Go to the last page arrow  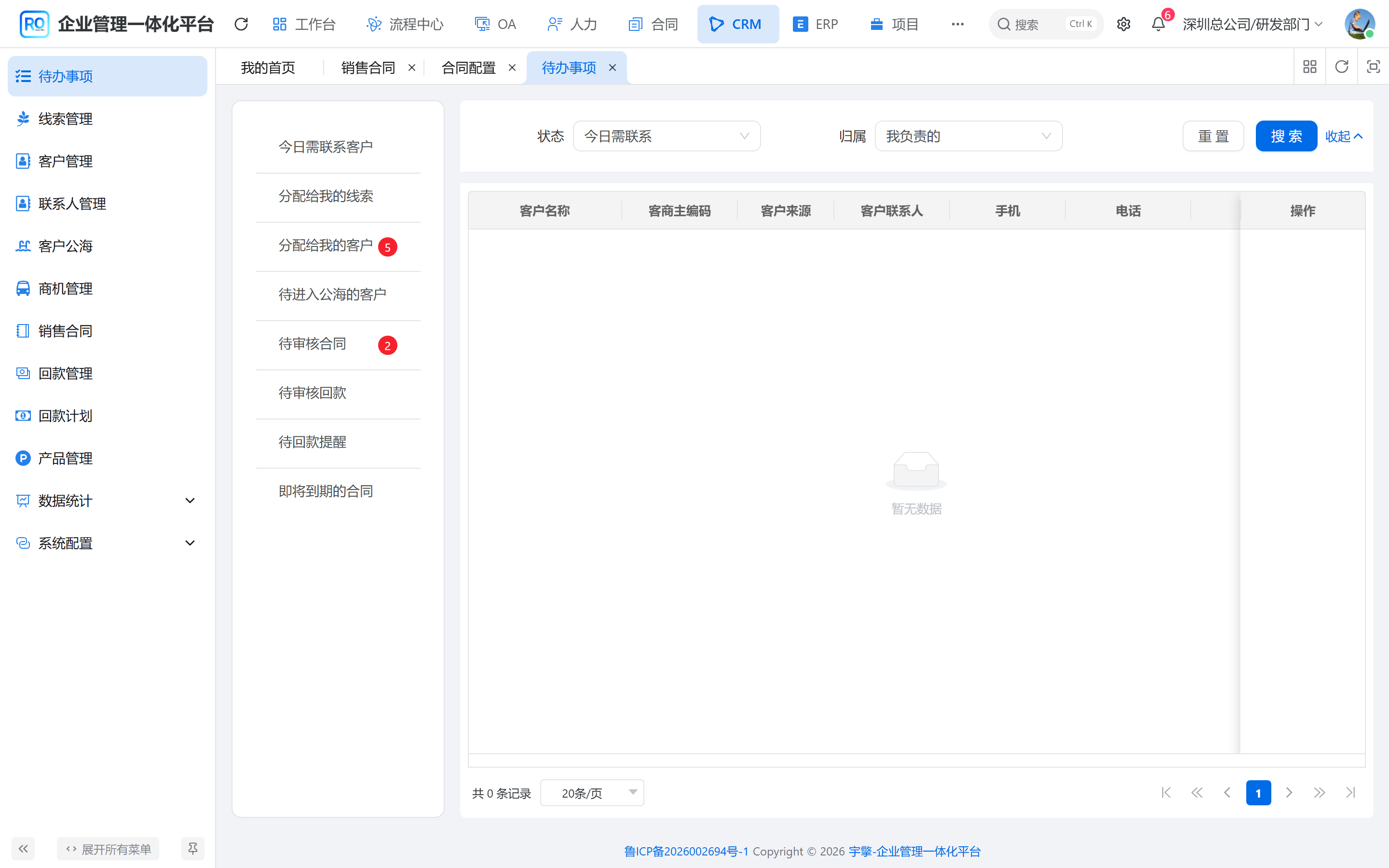coord(1350,793)
